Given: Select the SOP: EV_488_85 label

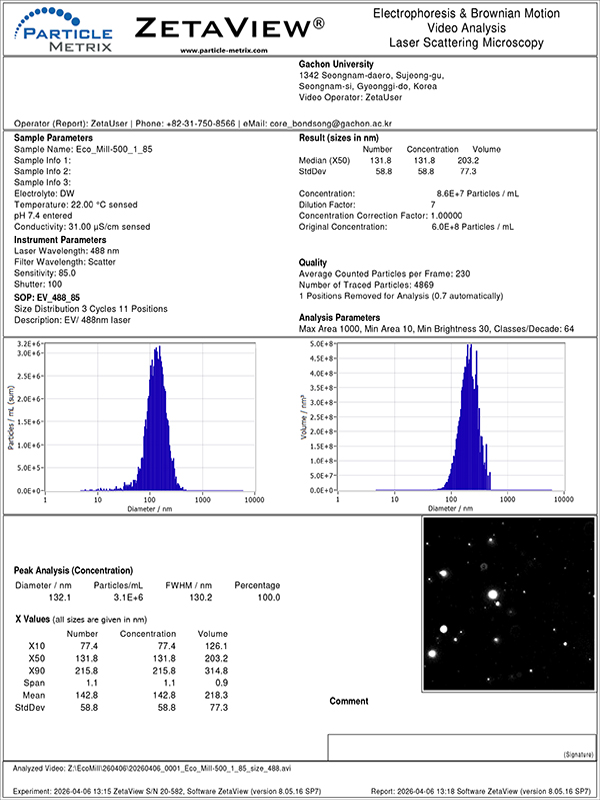Looking at the screenshot, I should coord(50,297).
